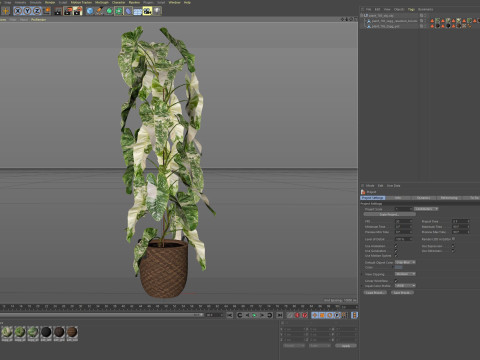The height and width of the screenshot is (360, 480).
Task: Click go to previous key button
Action: click(239, 315)
